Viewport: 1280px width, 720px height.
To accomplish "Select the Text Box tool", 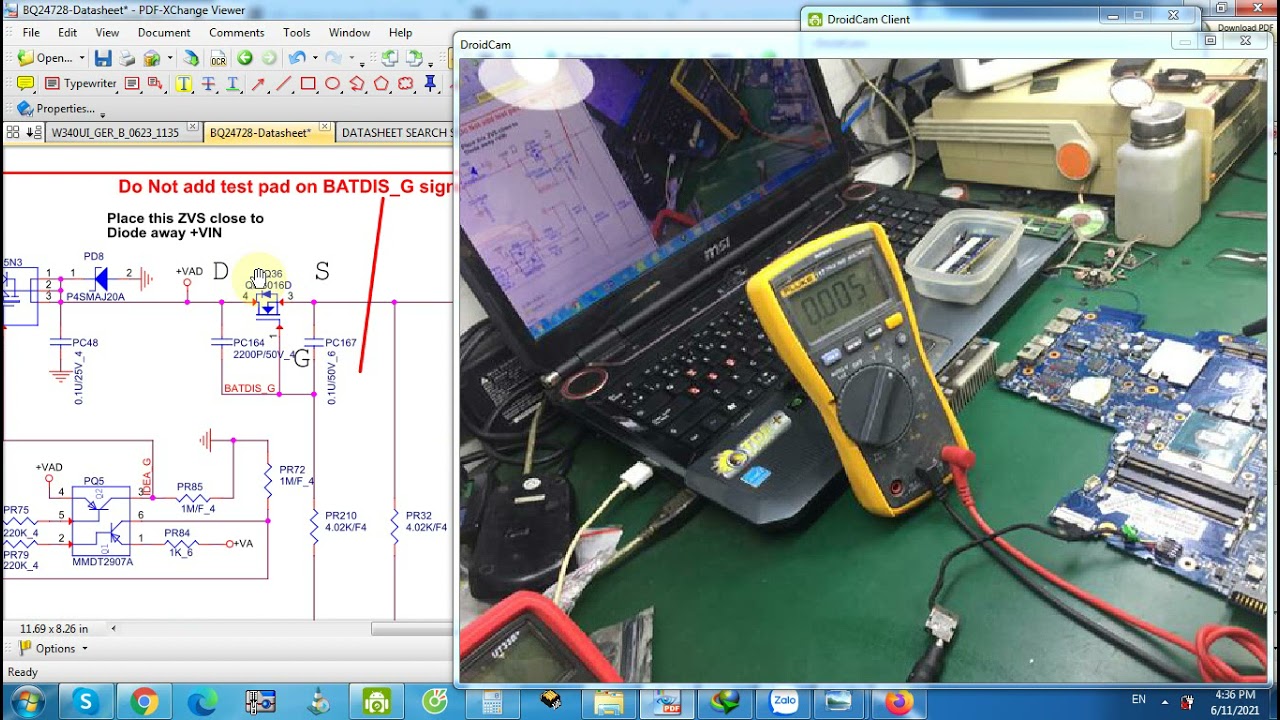I will tap(132, 83).
